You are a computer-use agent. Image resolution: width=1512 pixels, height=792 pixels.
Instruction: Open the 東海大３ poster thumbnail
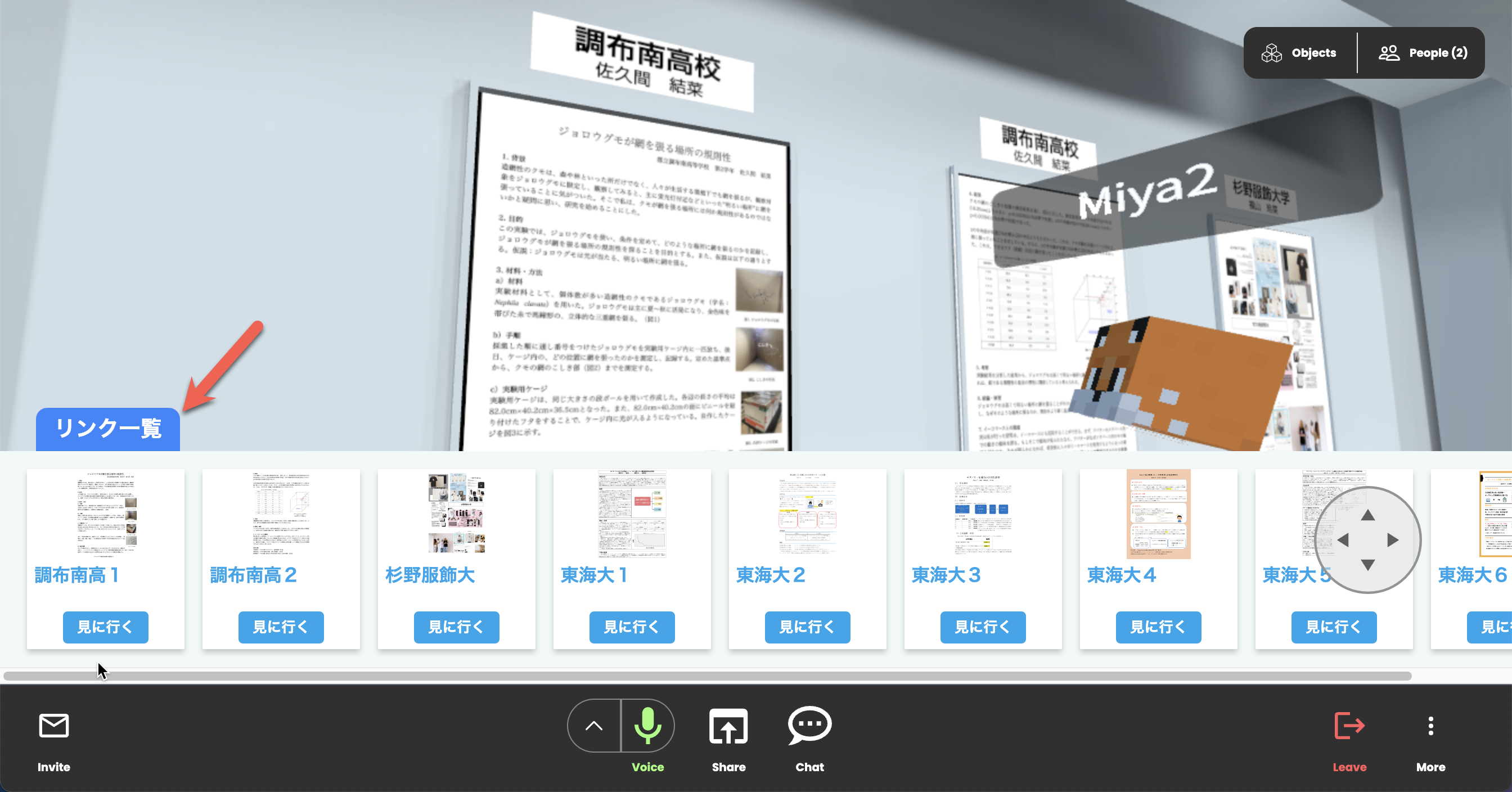983,514
